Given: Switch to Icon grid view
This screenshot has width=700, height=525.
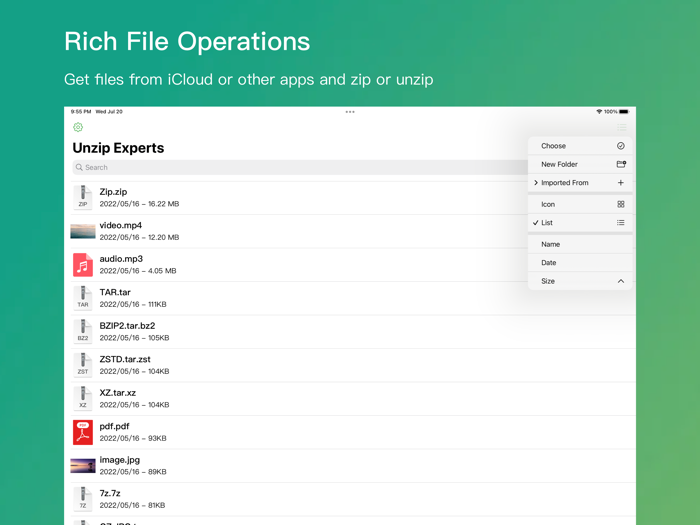Looking at the screenshot, I should [580, 204].
